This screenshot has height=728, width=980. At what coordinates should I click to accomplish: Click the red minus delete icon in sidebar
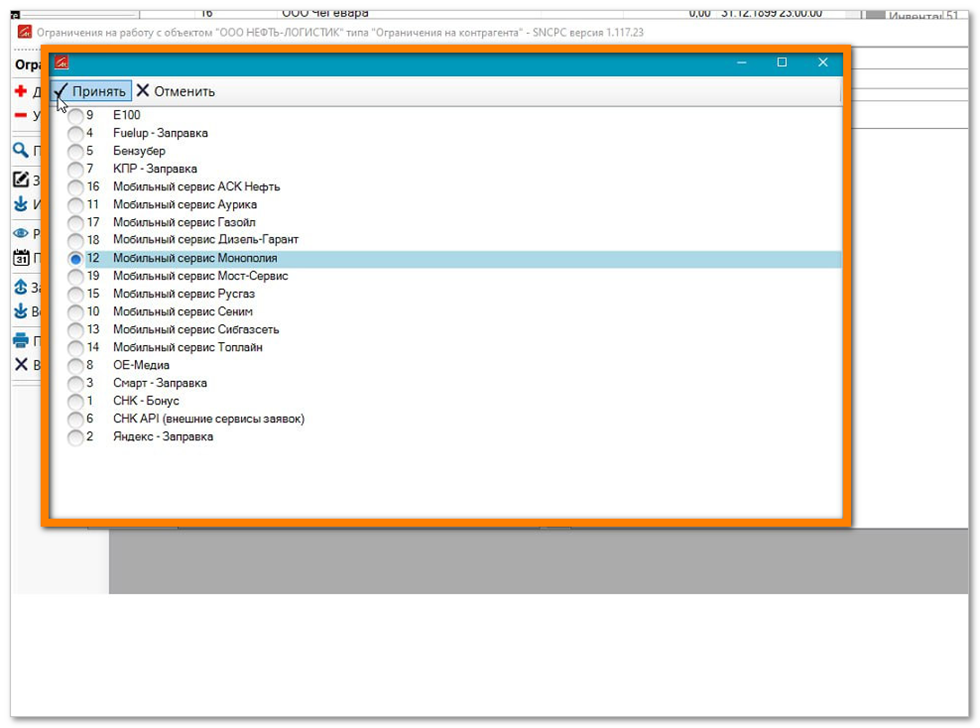21,115
